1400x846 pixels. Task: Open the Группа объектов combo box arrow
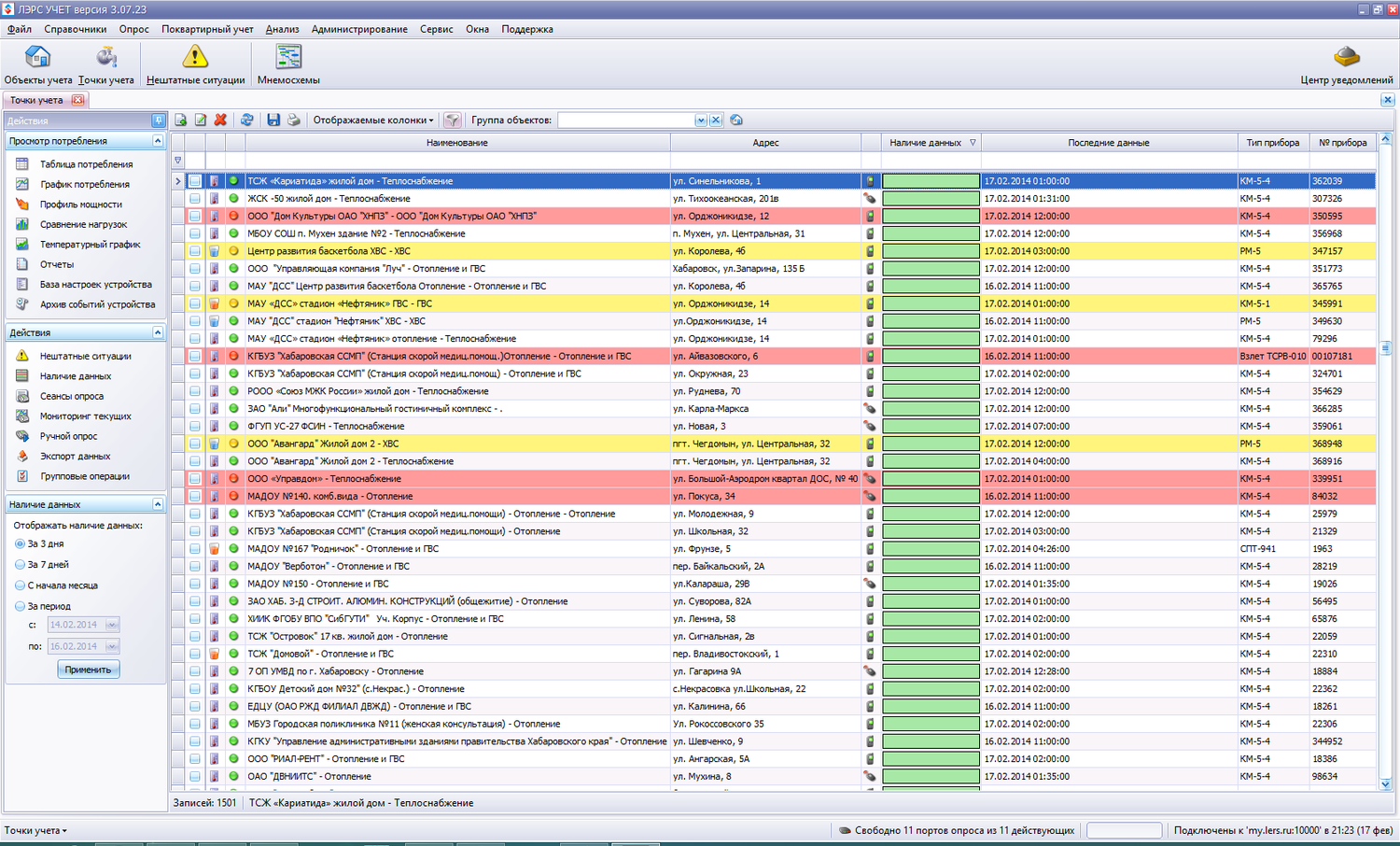[x=701, y=120]
